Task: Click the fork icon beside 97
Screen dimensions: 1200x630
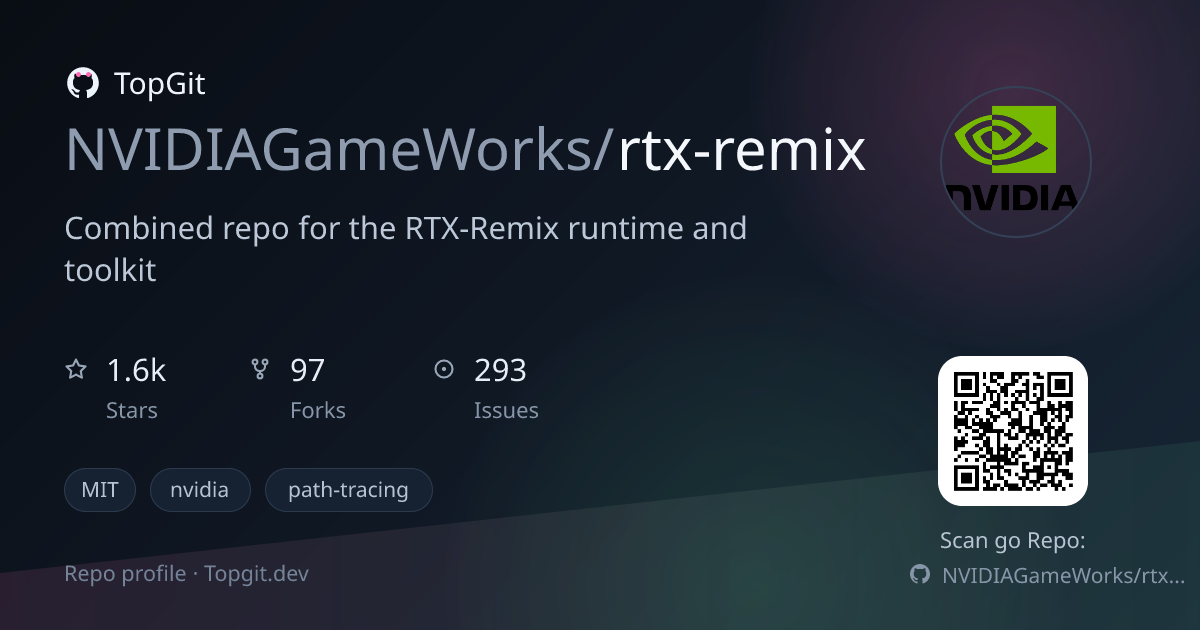Action: (x=260, y=370)
